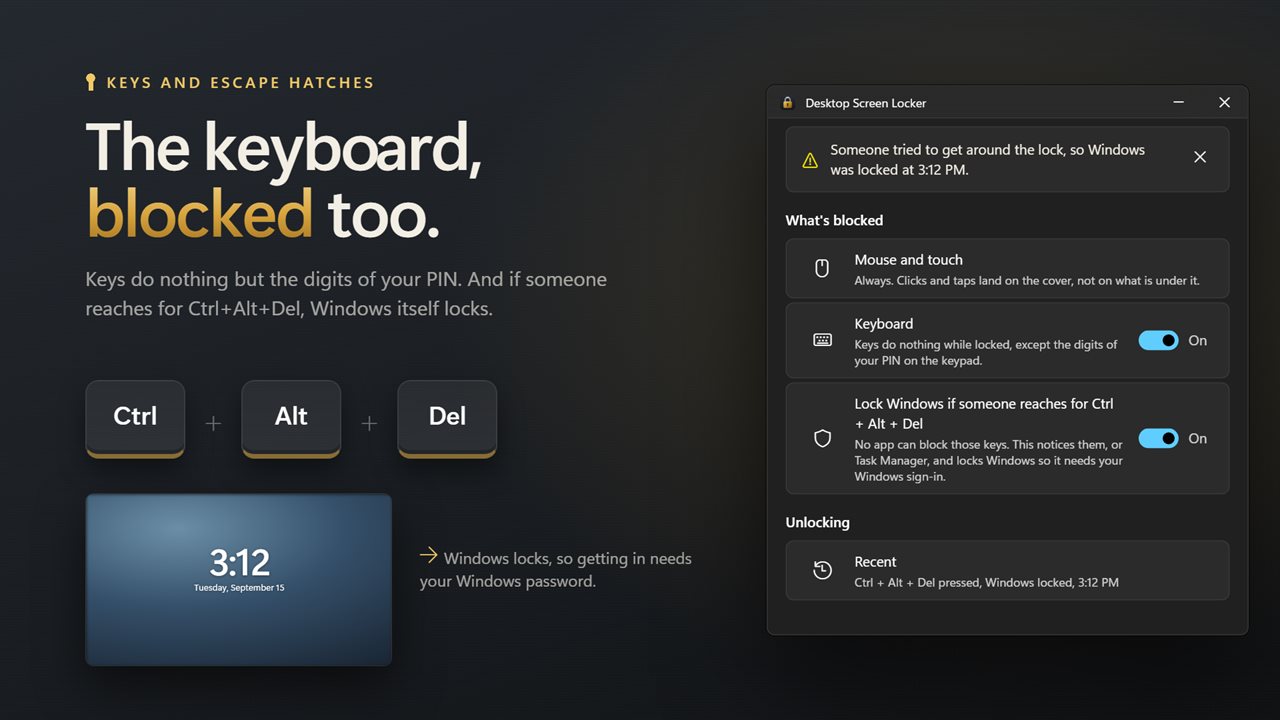Click "Lock Windows if someone reaches for Ctrl" title
The image size is (1280, 720).
click(x=984, y=414)
